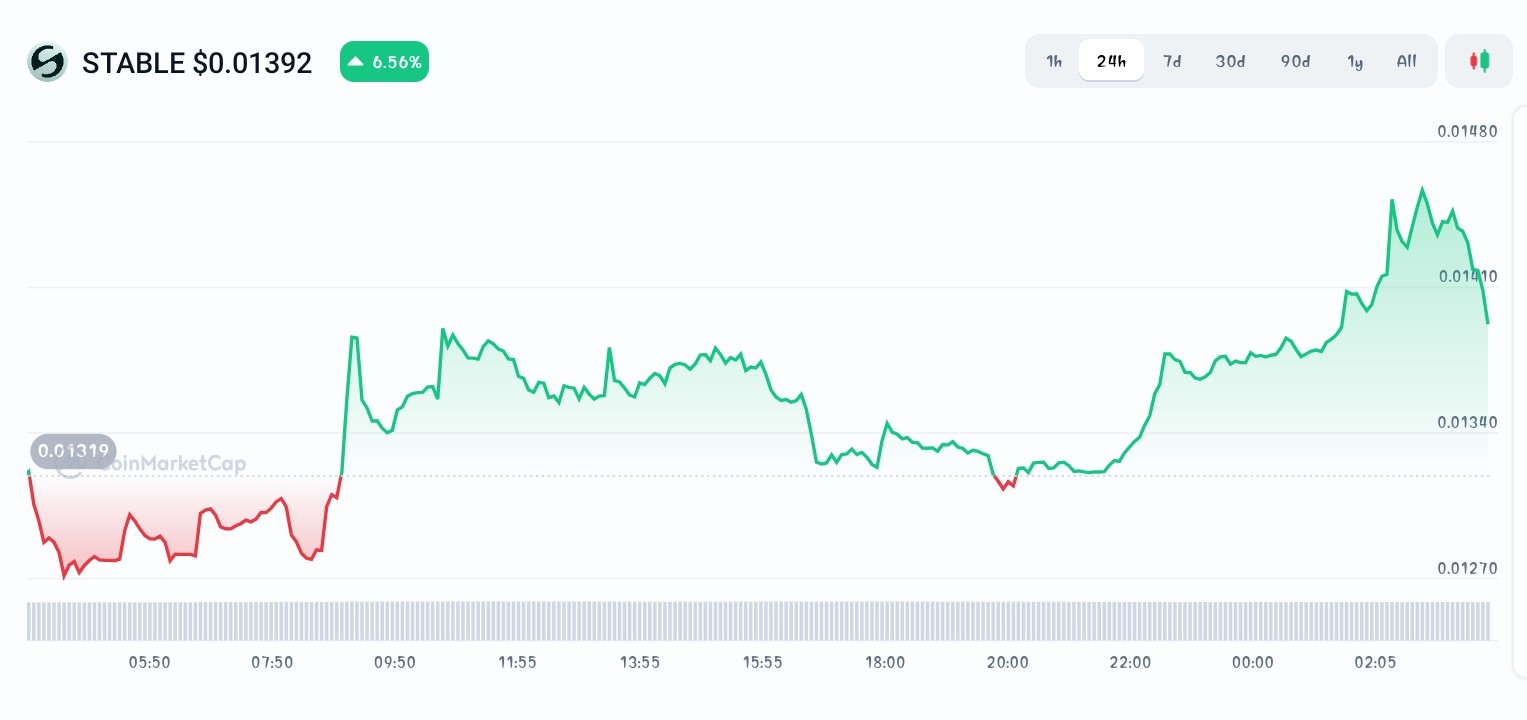This screenshot has height=720, width=1527.
Task: Show the All time range
Action: pos(1406,61)
